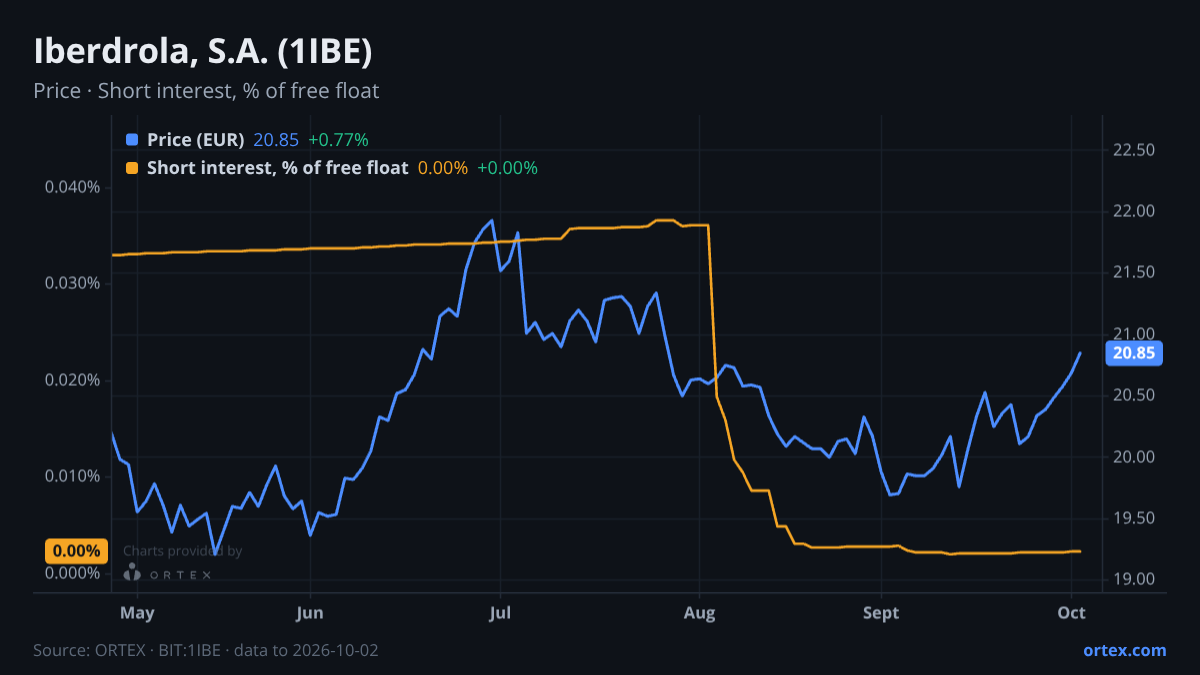Viewport: 1200px width, 675px height.
Task: Click the Aug label on the time axis
Action: pos(700,613)
